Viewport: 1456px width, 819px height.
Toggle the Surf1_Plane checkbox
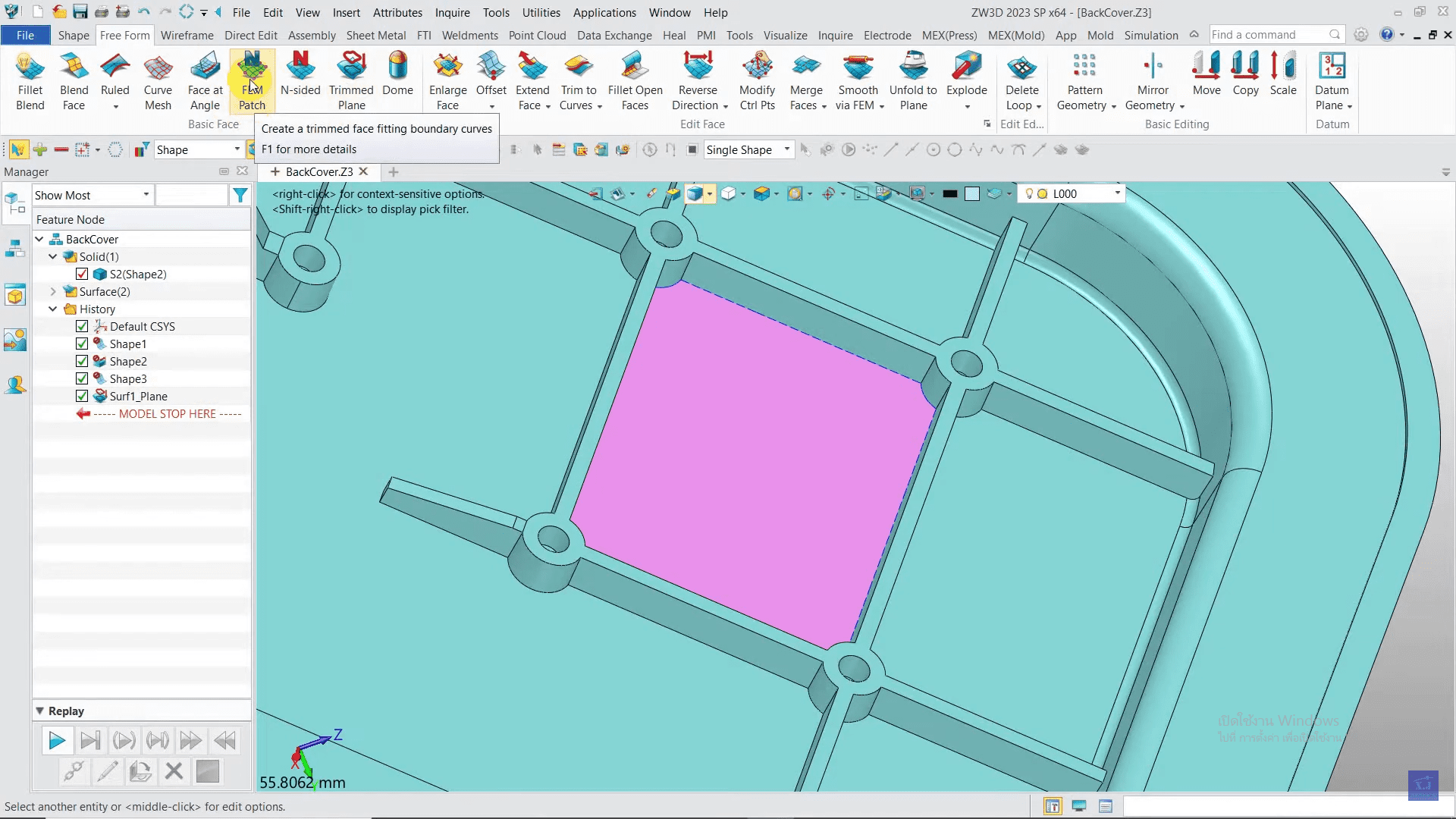coord(82,397)
